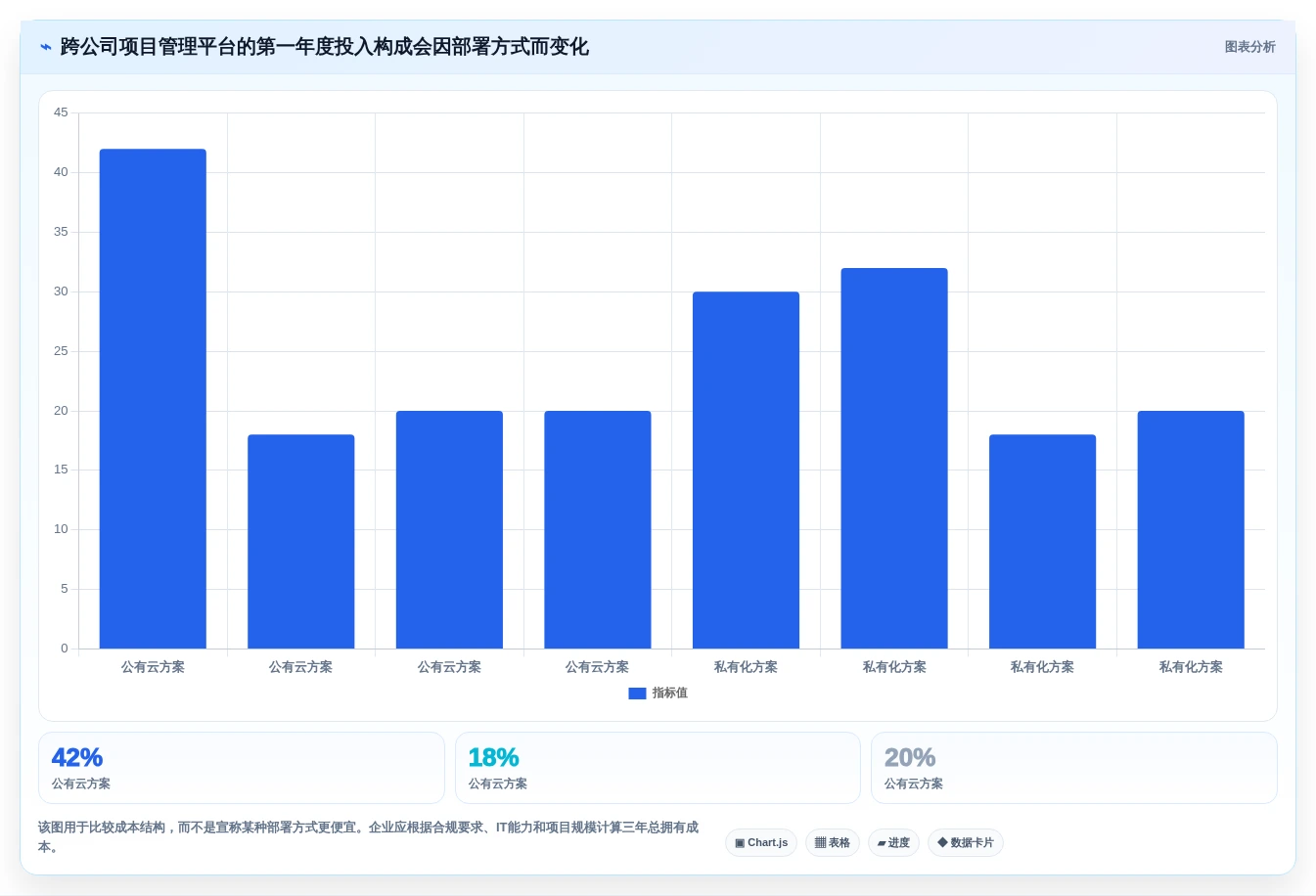Click the y-axis label 45
The height and width of the screenshot is (896, 1316).
coord(61,112)
